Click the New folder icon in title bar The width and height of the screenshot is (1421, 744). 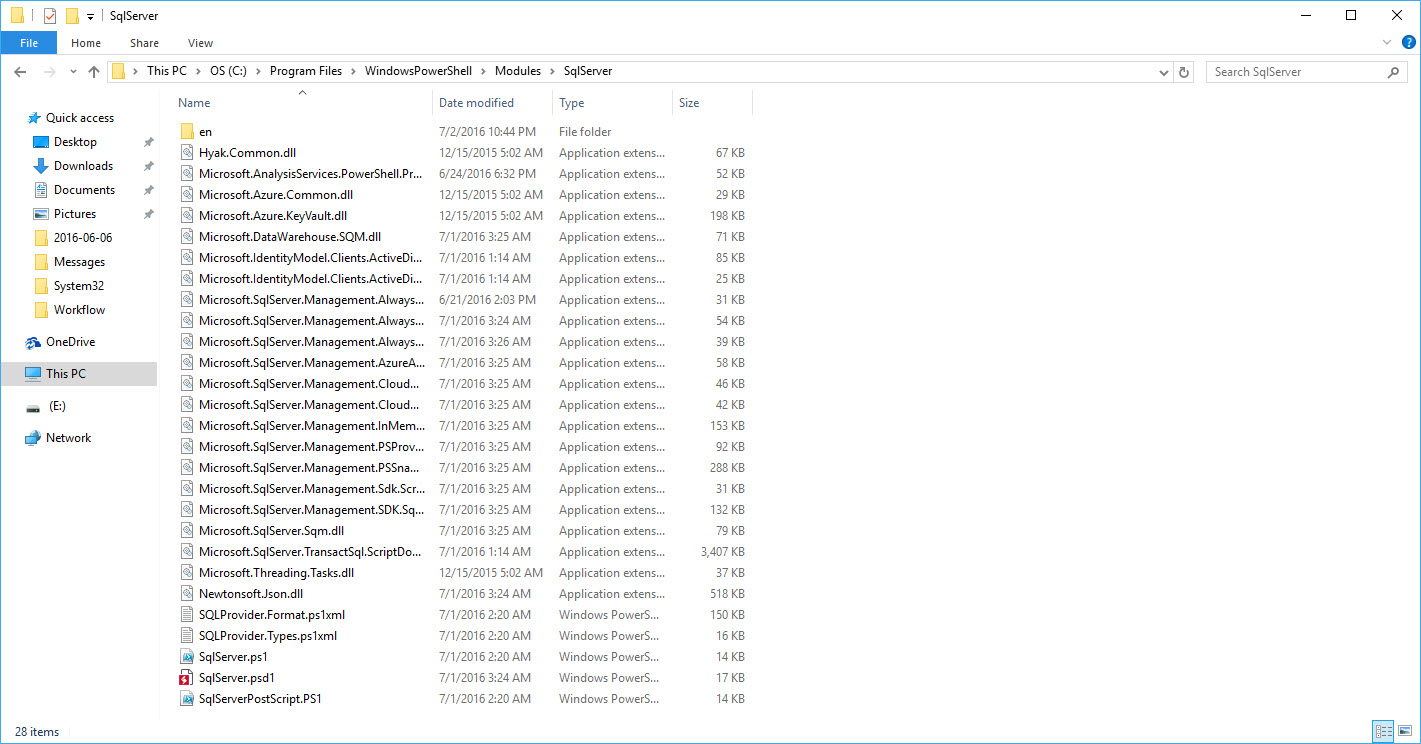click(71, 15)
